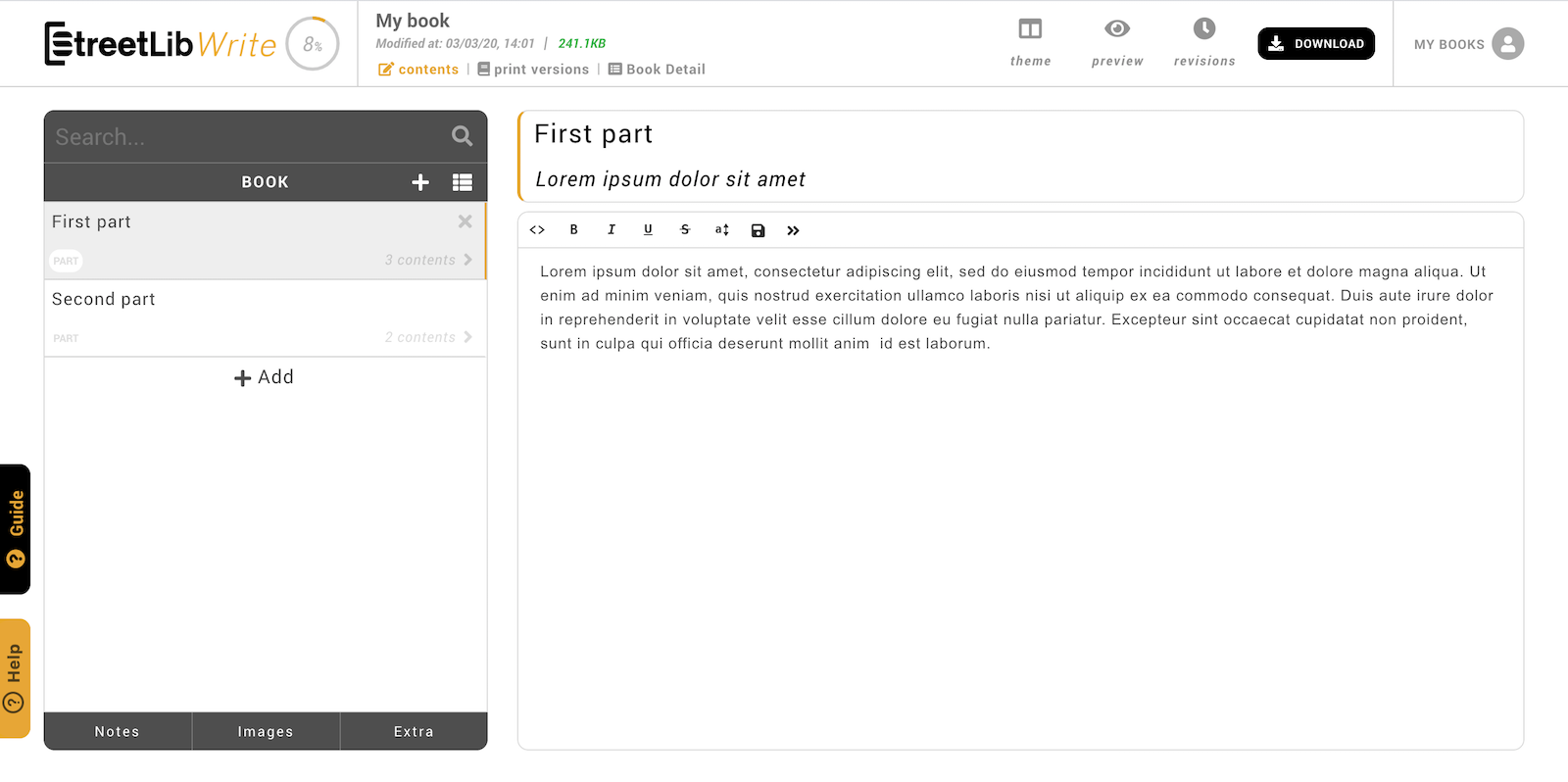This screenshot has width=1568, height=782.
Task: Click the search magnifier icon
Action: 463,136
